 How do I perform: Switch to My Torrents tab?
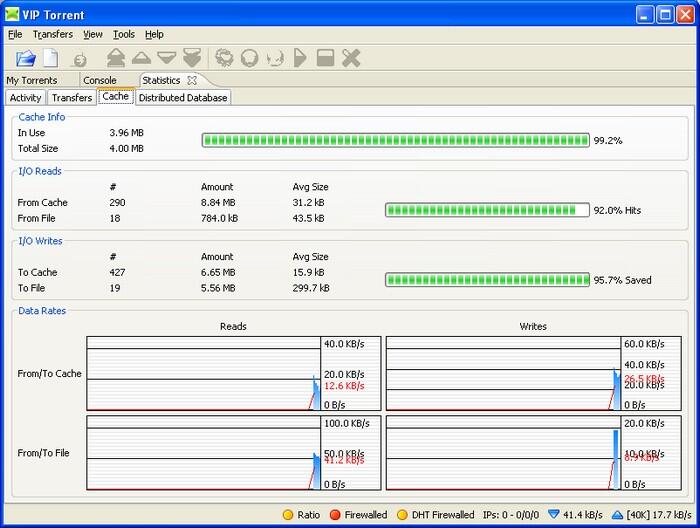[x=32, y=80]
